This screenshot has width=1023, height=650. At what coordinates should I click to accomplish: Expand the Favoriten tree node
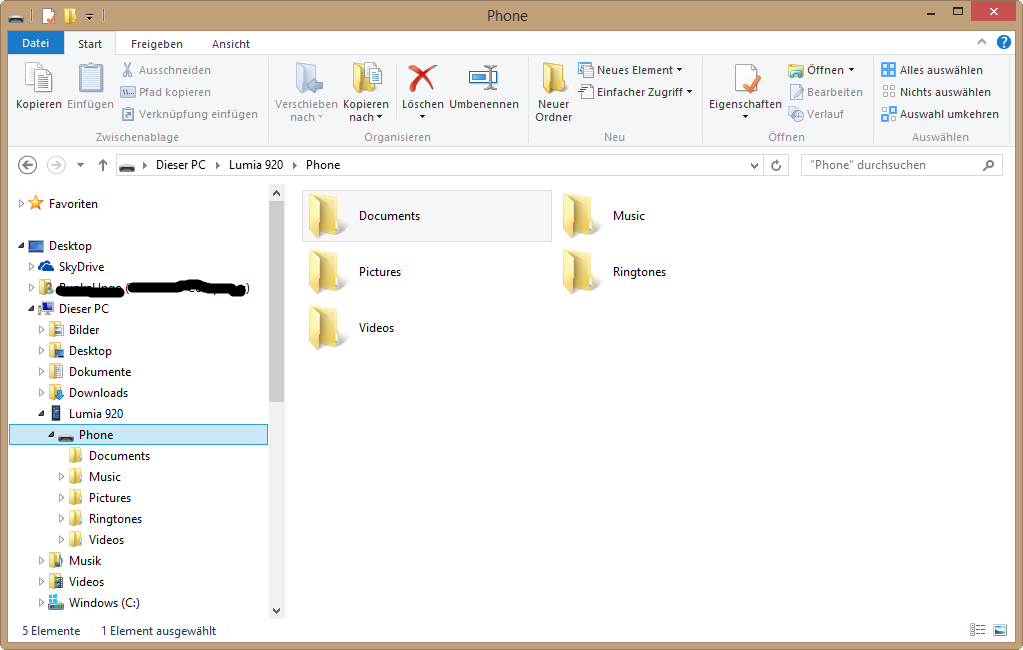coord(21,204)
